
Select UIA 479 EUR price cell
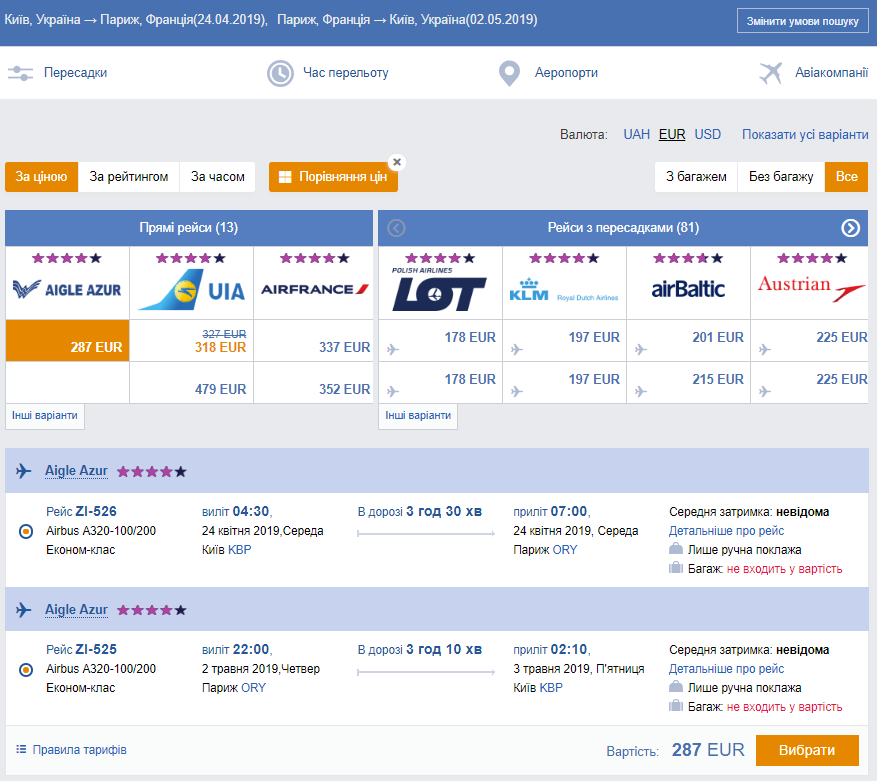pyautogui.click(x=191, y=383)
